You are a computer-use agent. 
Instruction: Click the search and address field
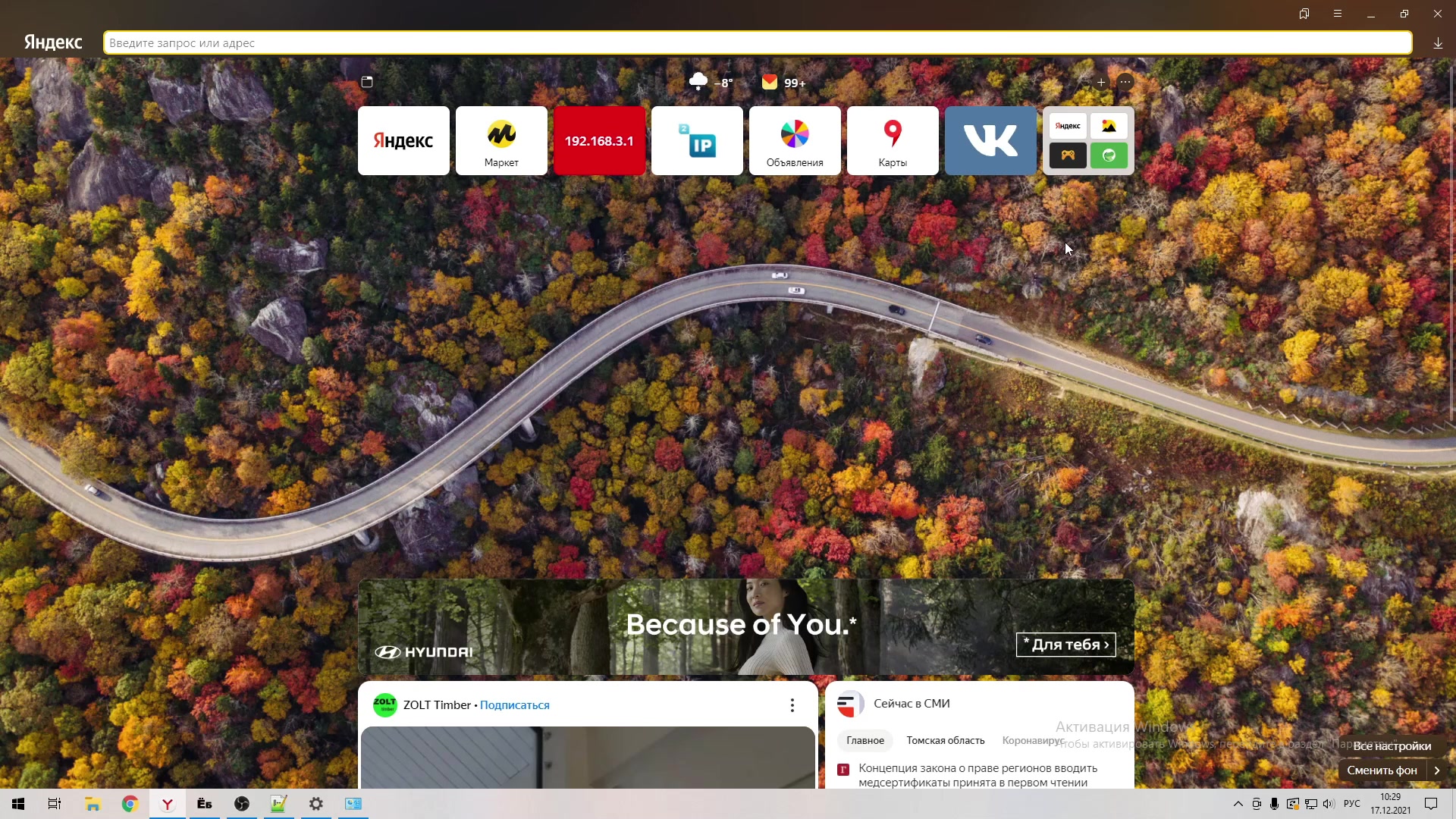(757, 43)
